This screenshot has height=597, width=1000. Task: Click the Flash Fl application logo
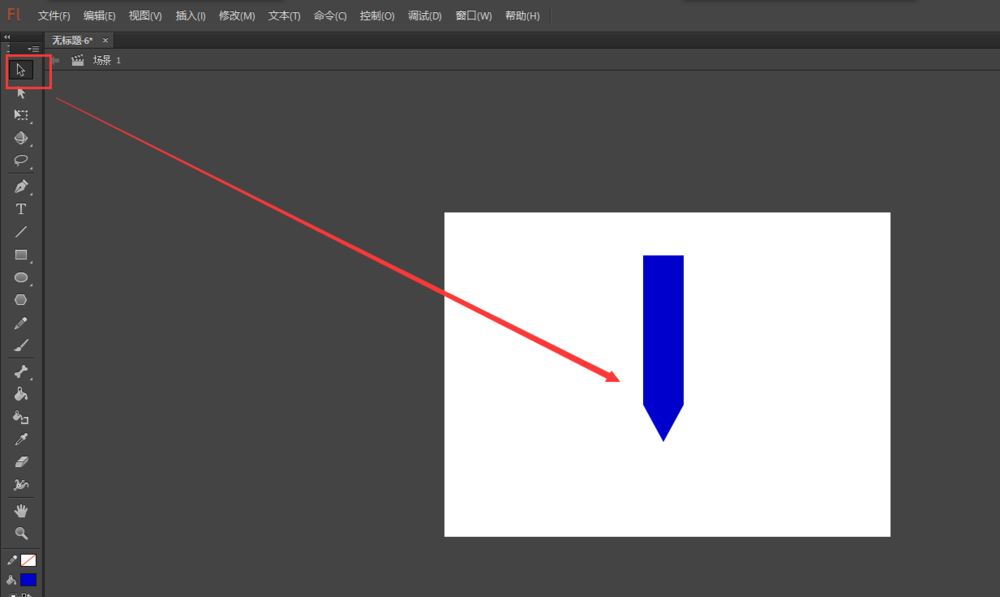pos(13,15)
